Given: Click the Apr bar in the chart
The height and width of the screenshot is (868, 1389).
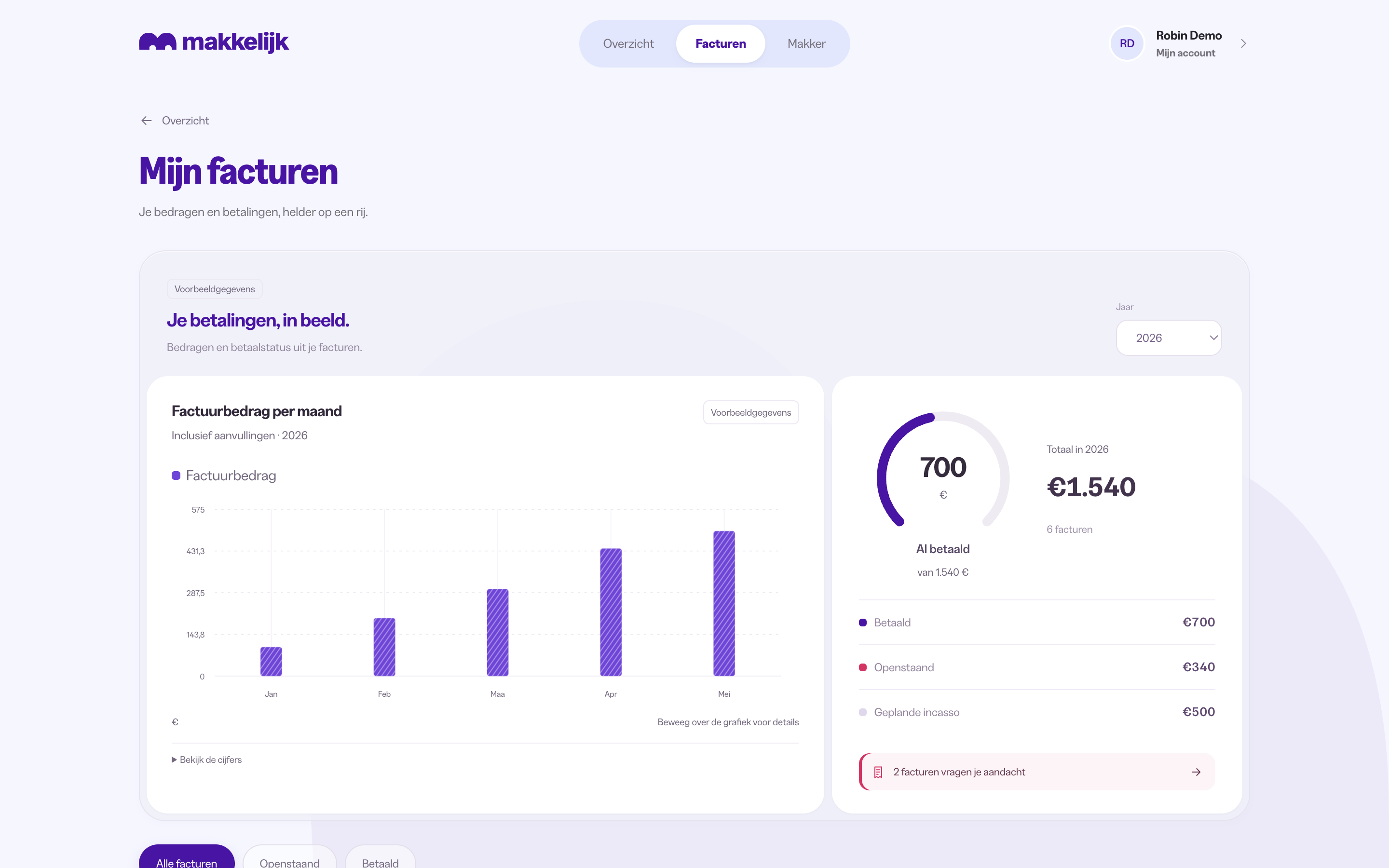Looking at the screenshot, I should coord(611,612).
